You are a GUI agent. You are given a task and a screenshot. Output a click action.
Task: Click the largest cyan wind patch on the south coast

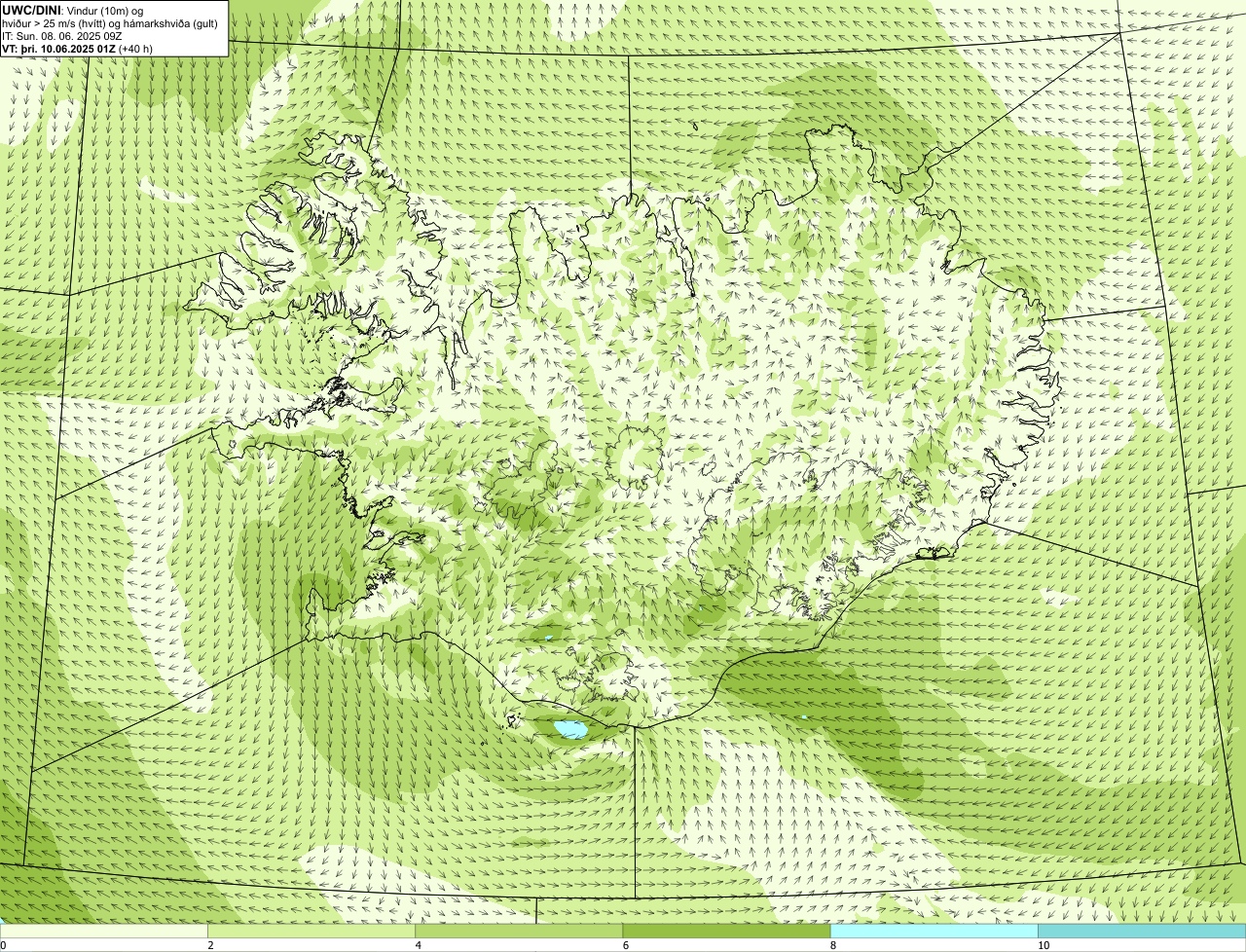click(x=570, y=729)
